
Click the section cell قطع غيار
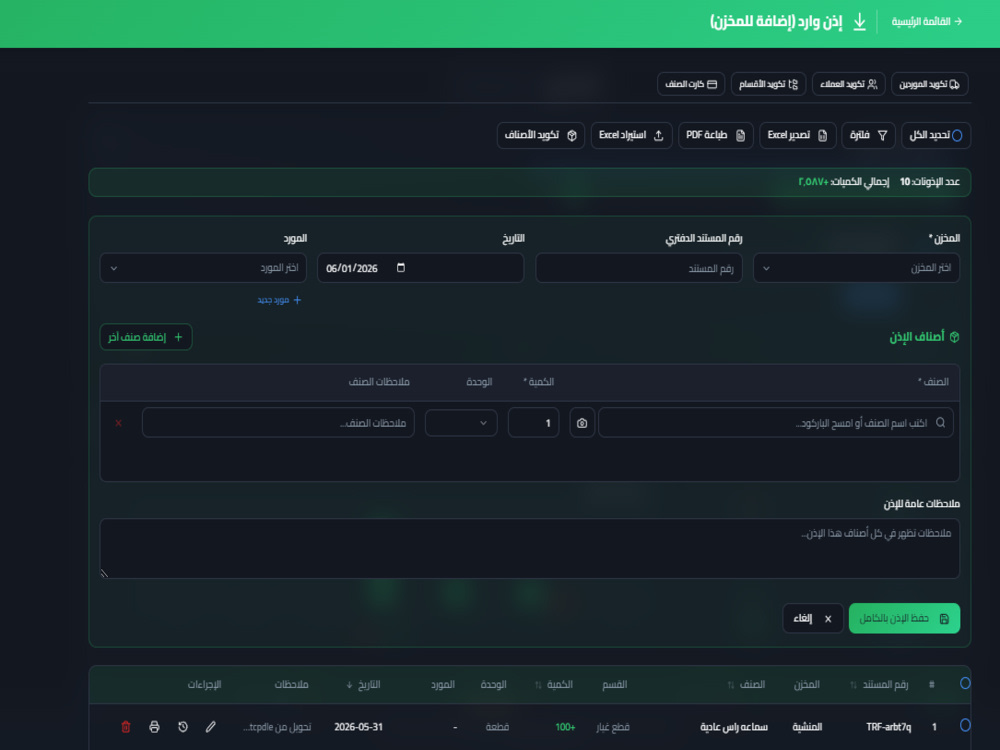click(x=613, y=726)
